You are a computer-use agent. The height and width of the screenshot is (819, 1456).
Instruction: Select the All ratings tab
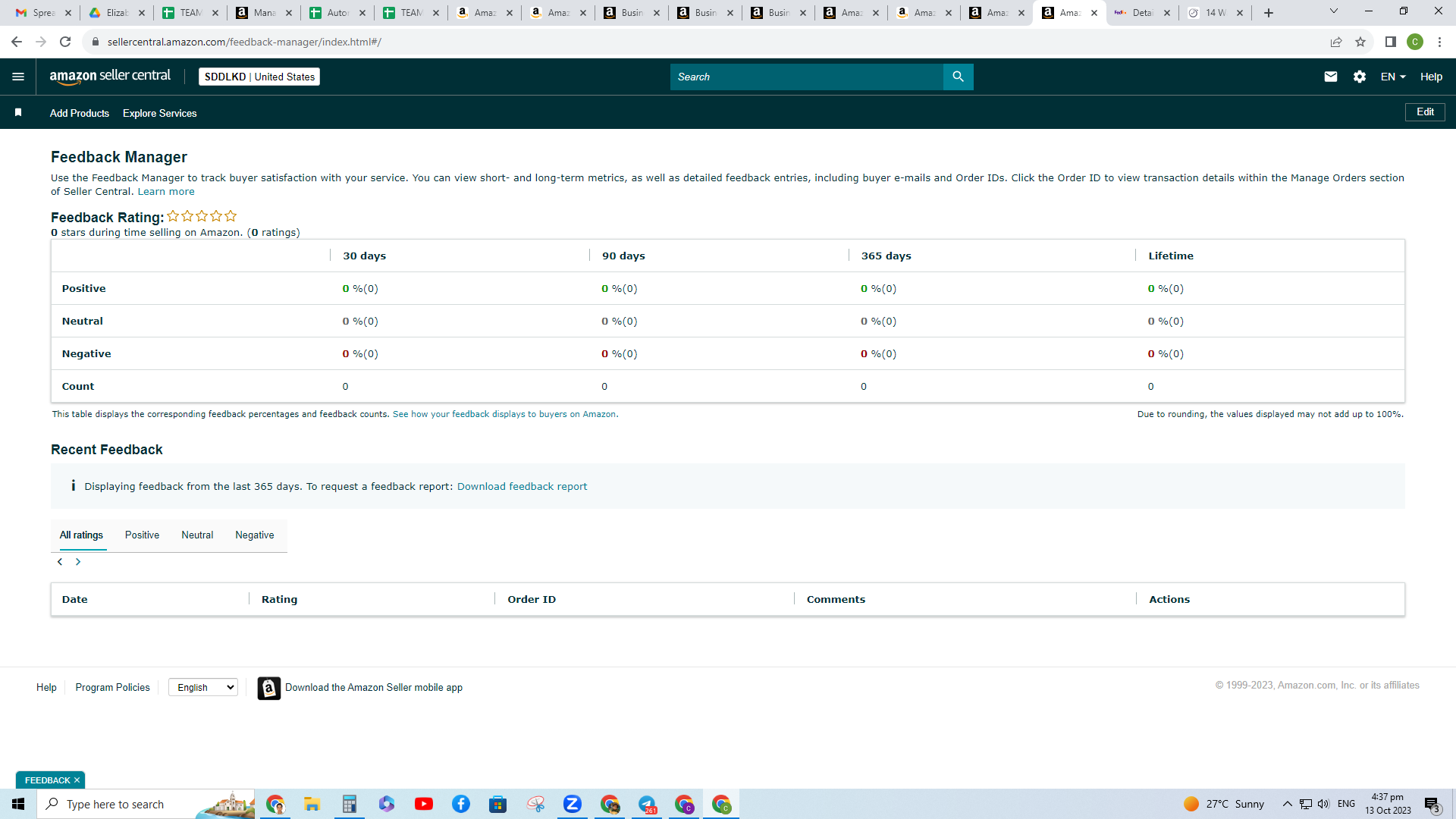click(x=81, y=535)
